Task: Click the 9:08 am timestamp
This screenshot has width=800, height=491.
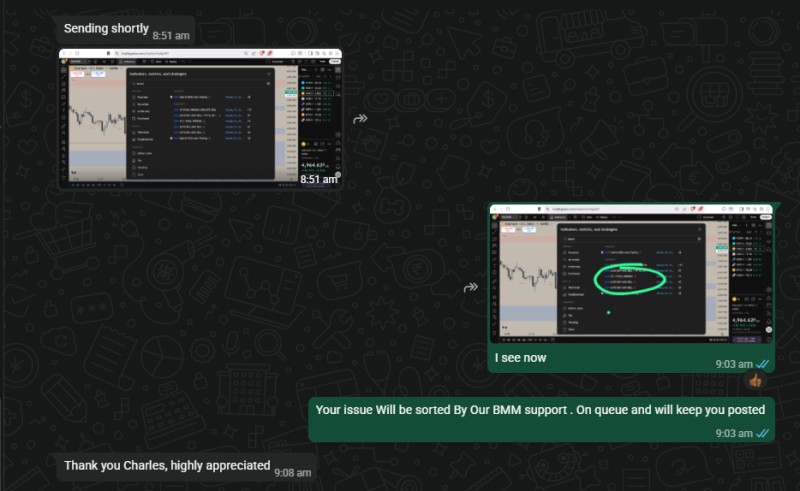Action: click(292, 473)
